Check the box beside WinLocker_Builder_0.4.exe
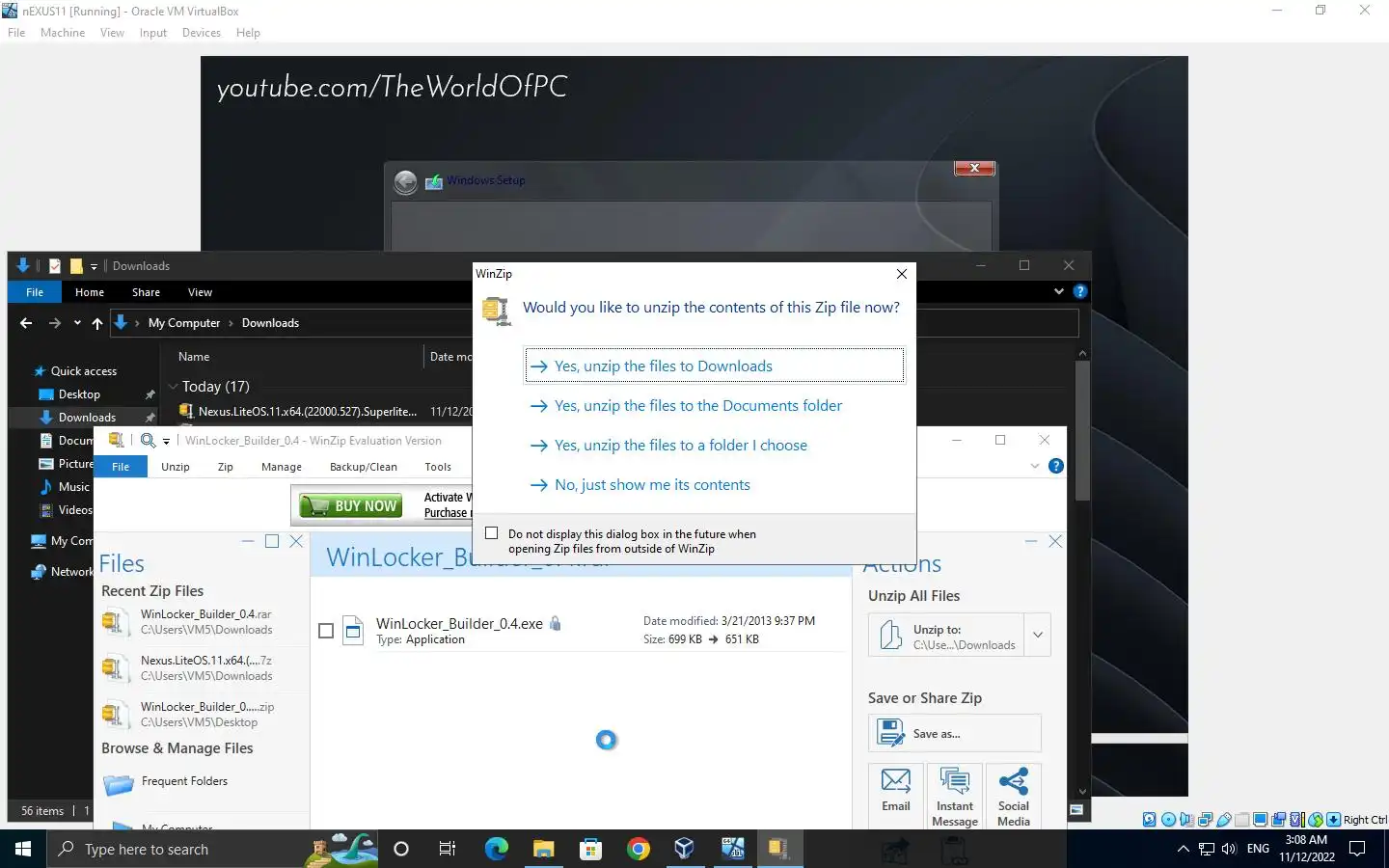Viewport: 1389px width, 868px height. (326, 631)
